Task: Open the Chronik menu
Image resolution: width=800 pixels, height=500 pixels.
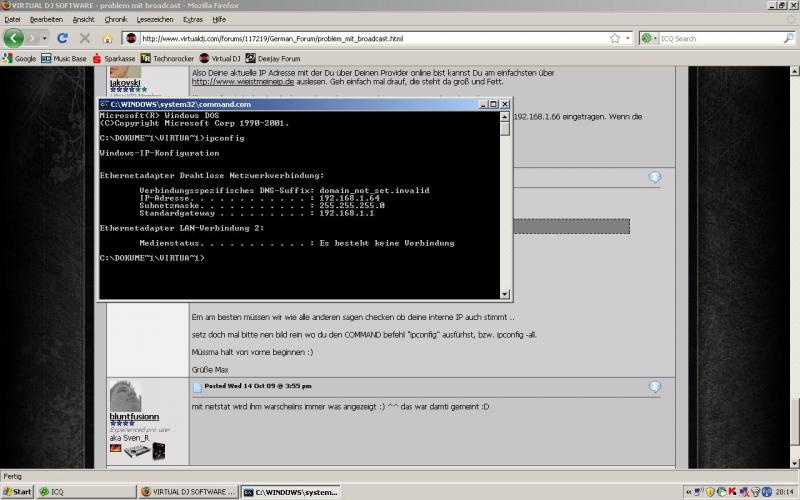Action: point(116,19)
